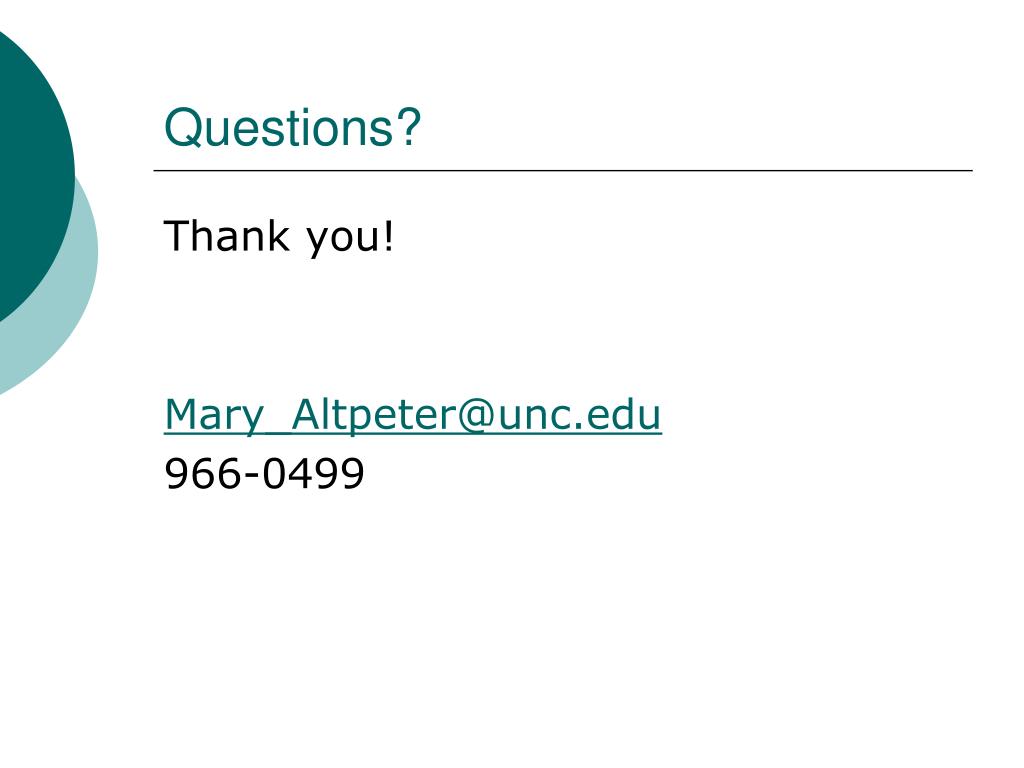Click the digits "966" of the phone number
Screen dimensions: 1024x768
tap(202, 473)
